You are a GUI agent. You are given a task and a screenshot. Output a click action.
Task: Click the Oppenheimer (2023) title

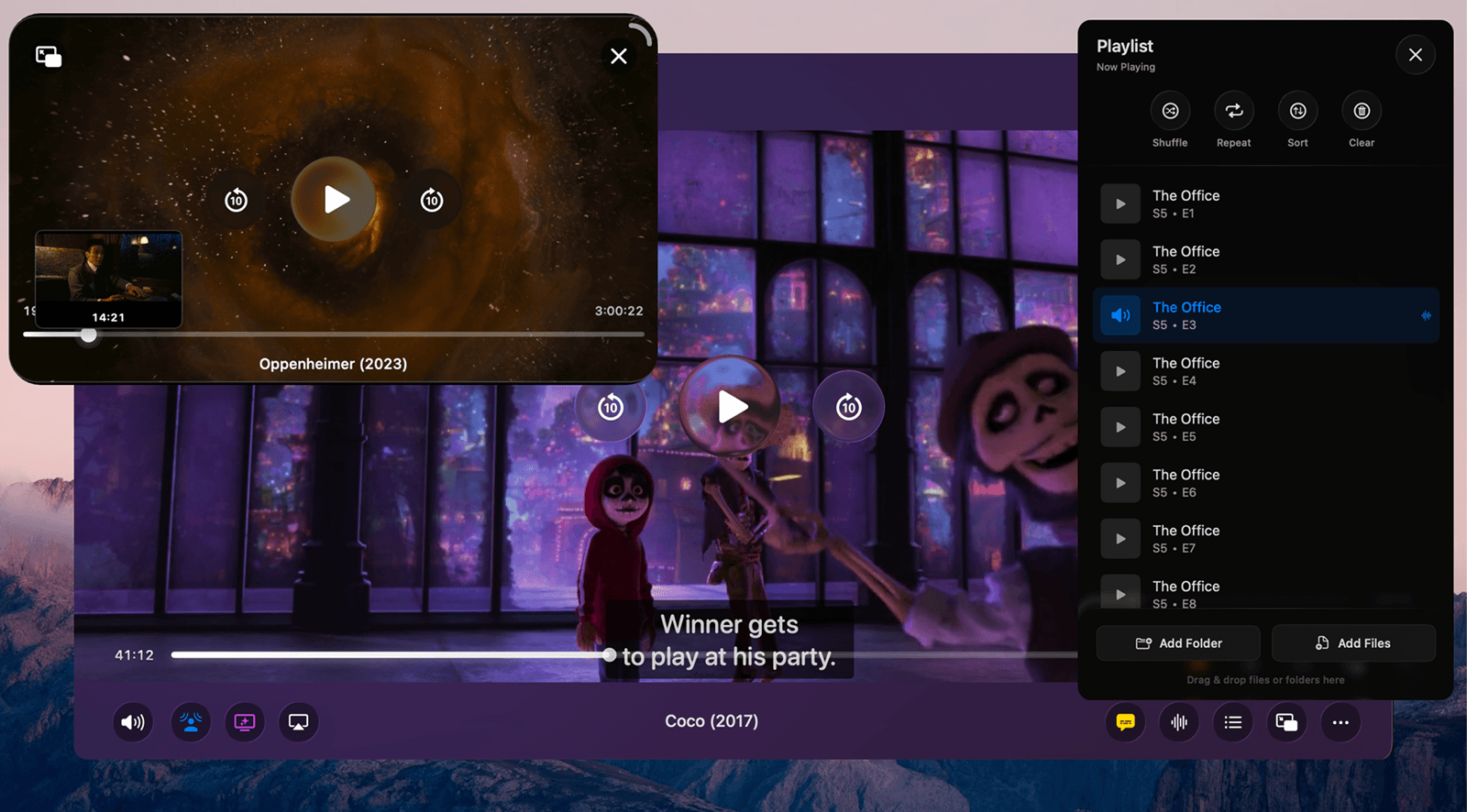tap(333, 364)
